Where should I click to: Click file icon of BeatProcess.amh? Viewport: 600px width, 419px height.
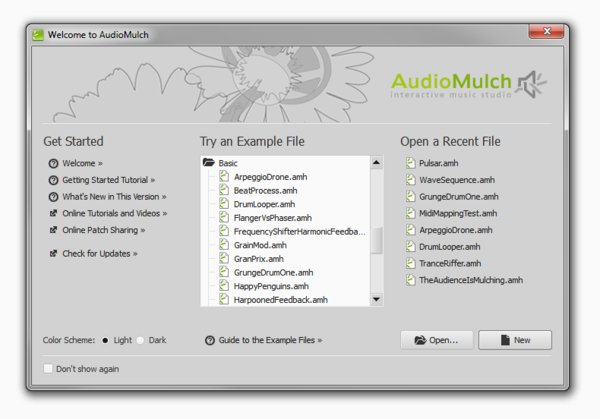pos(224,190)
